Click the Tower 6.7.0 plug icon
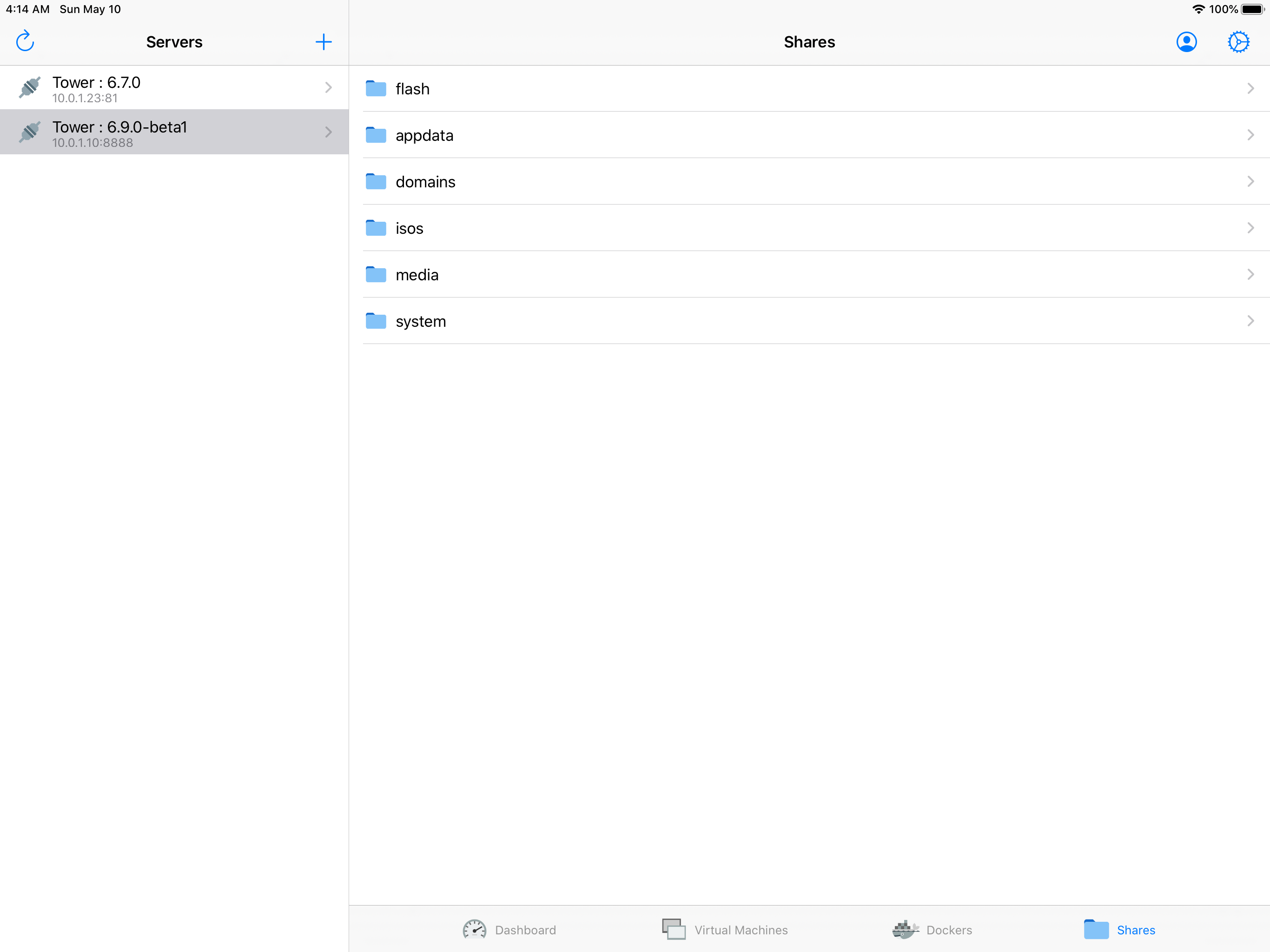Viewport: 1270px width, 952px height. pos(30,87)
